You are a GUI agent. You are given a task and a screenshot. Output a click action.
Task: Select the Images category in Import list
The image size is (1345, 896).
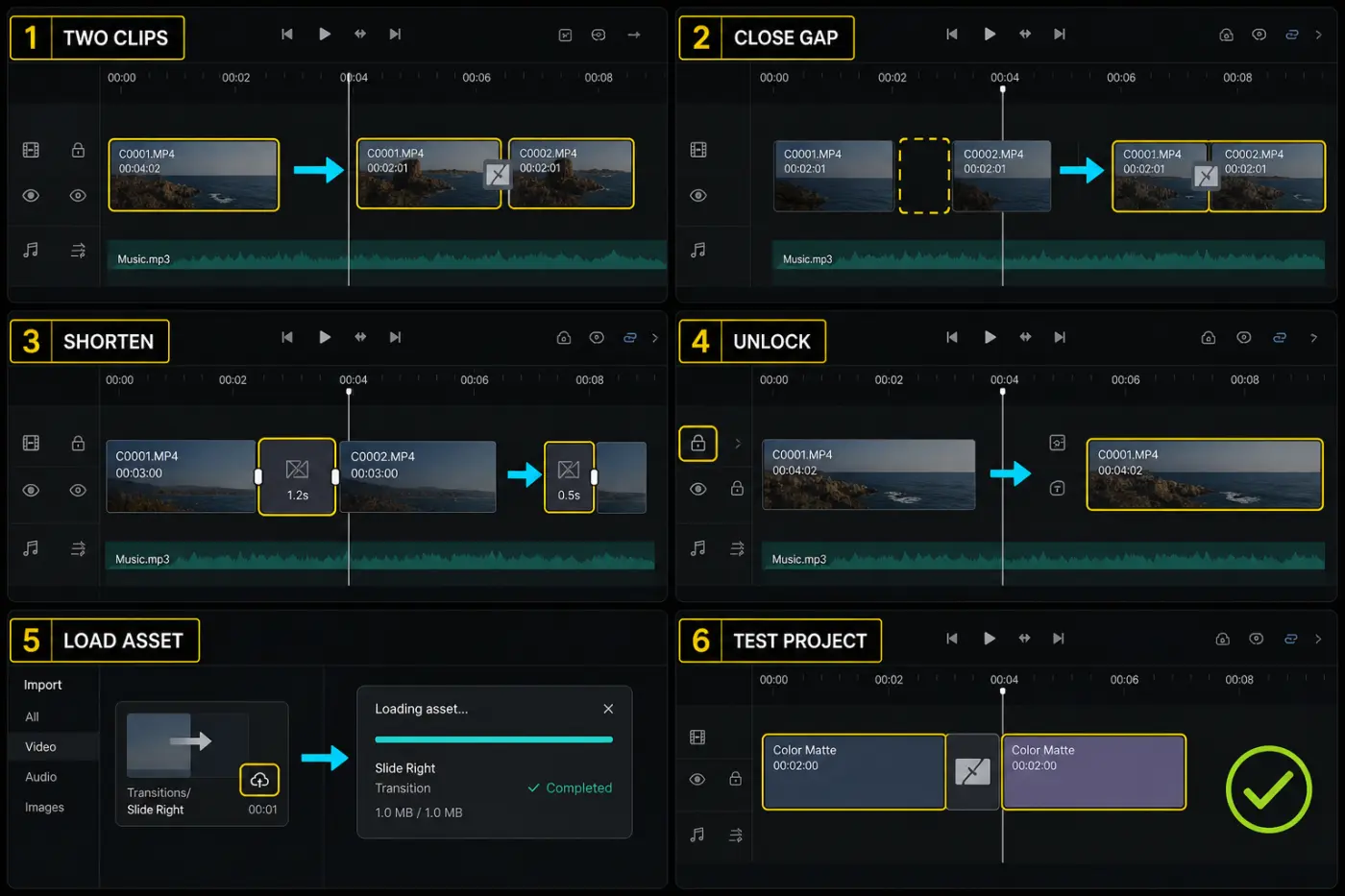pos(44,808)
